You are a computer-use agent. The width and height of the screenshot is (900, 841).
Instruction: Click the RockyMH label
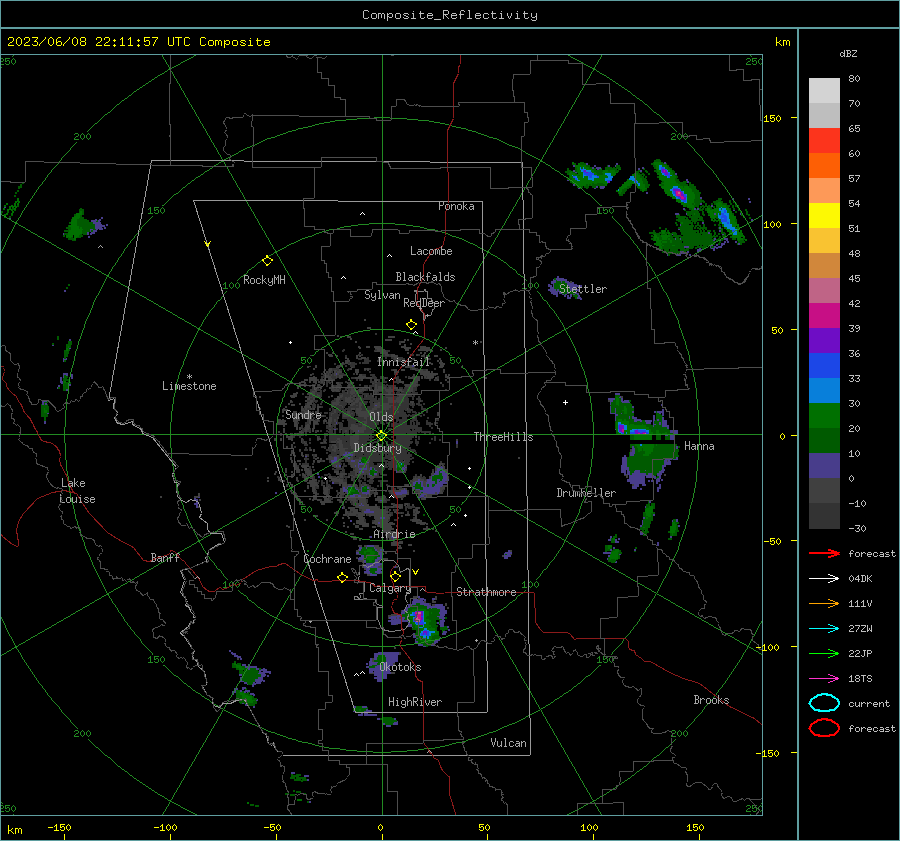(264, 280)
